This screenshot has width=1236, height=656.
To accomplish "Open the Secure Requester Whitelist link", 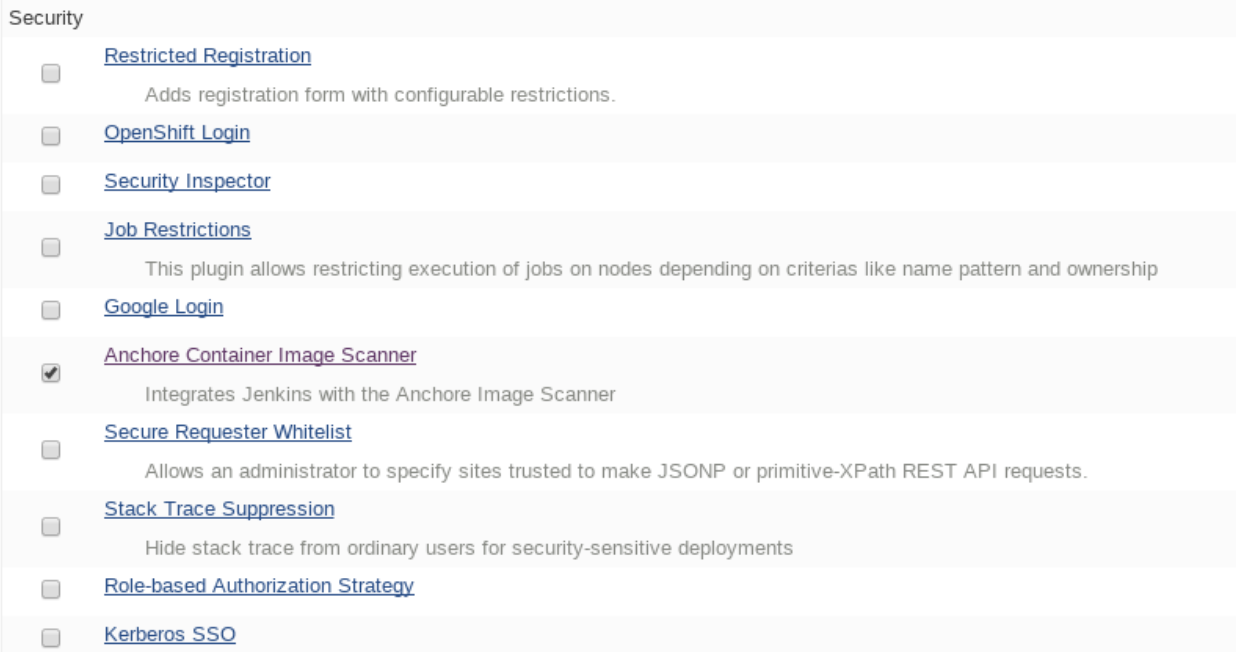I will 227,432.
